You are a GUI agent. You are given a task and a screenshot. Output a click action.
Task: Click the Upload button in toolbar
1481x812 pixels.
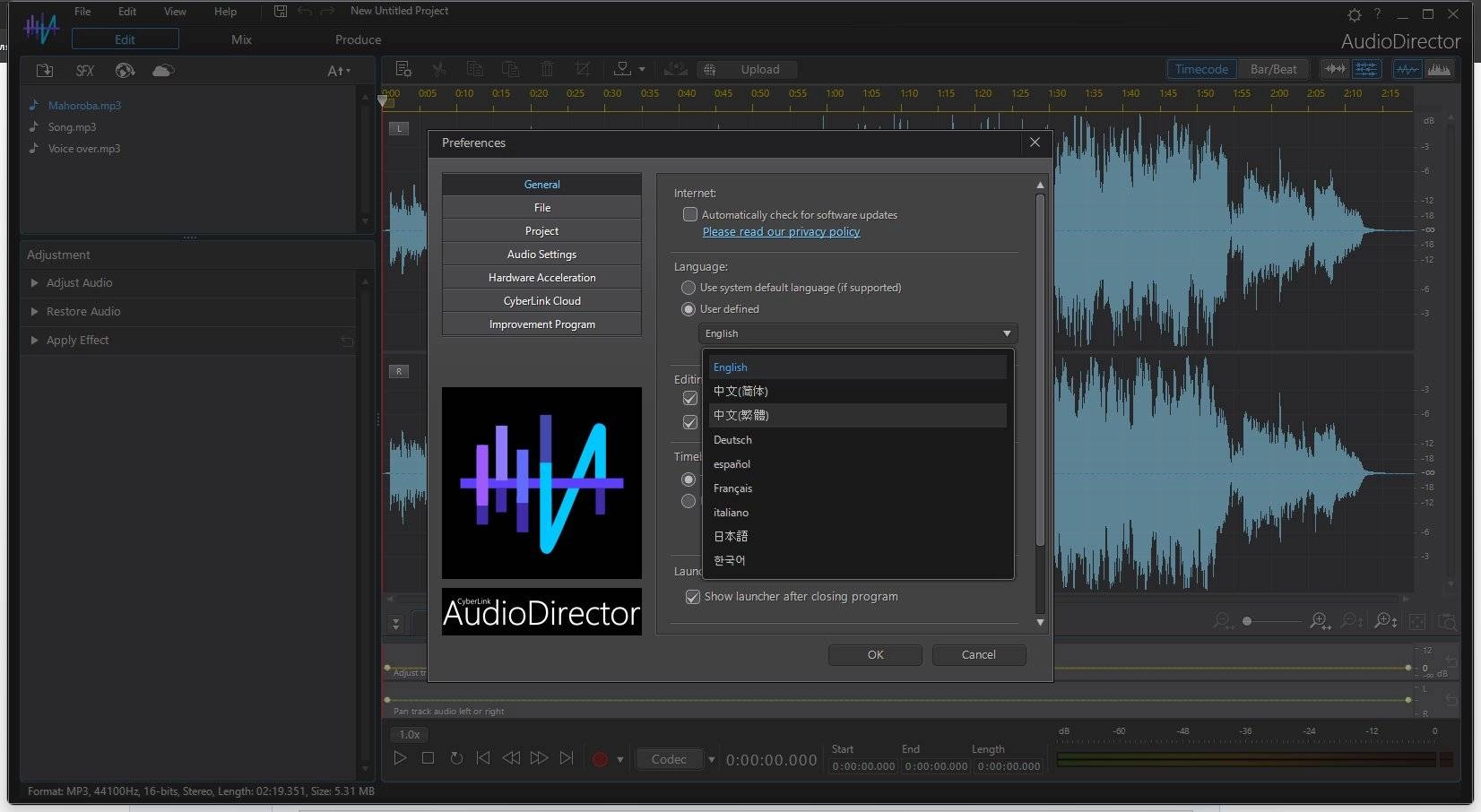(x=748, y=69)
